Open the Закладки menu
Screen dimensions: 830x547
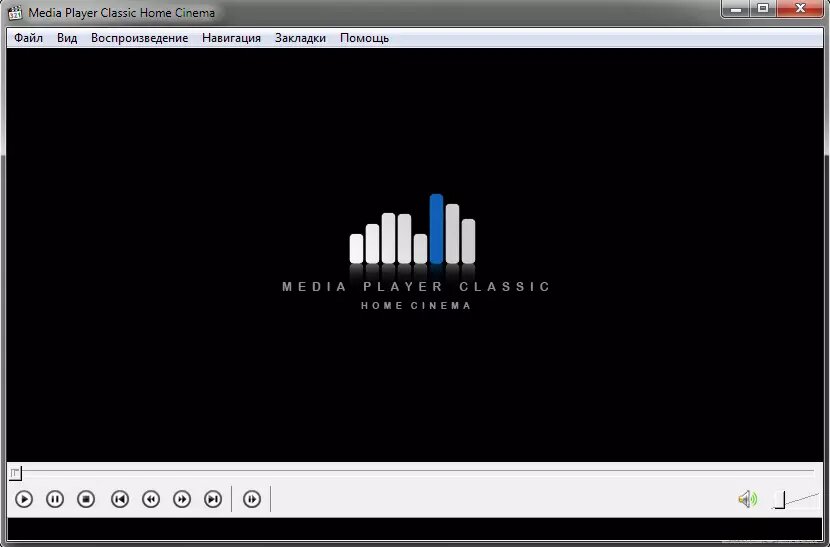300,38
